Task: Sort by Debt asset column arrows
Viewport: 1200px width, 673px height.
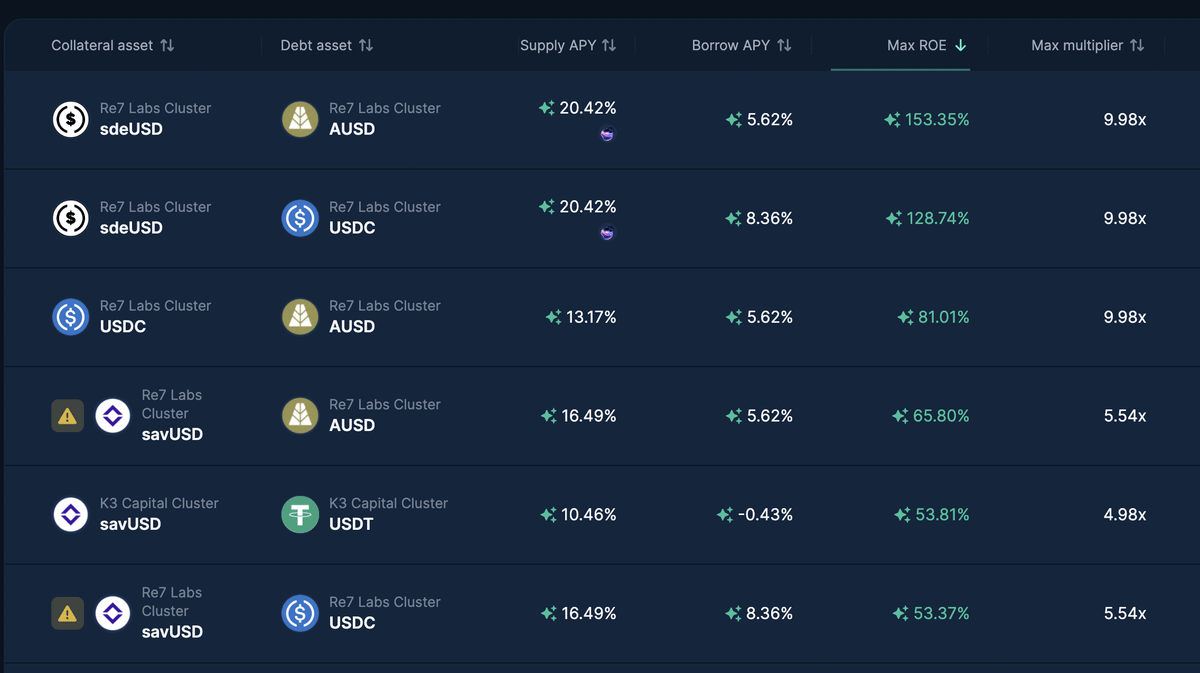Action: pos(366,45)
